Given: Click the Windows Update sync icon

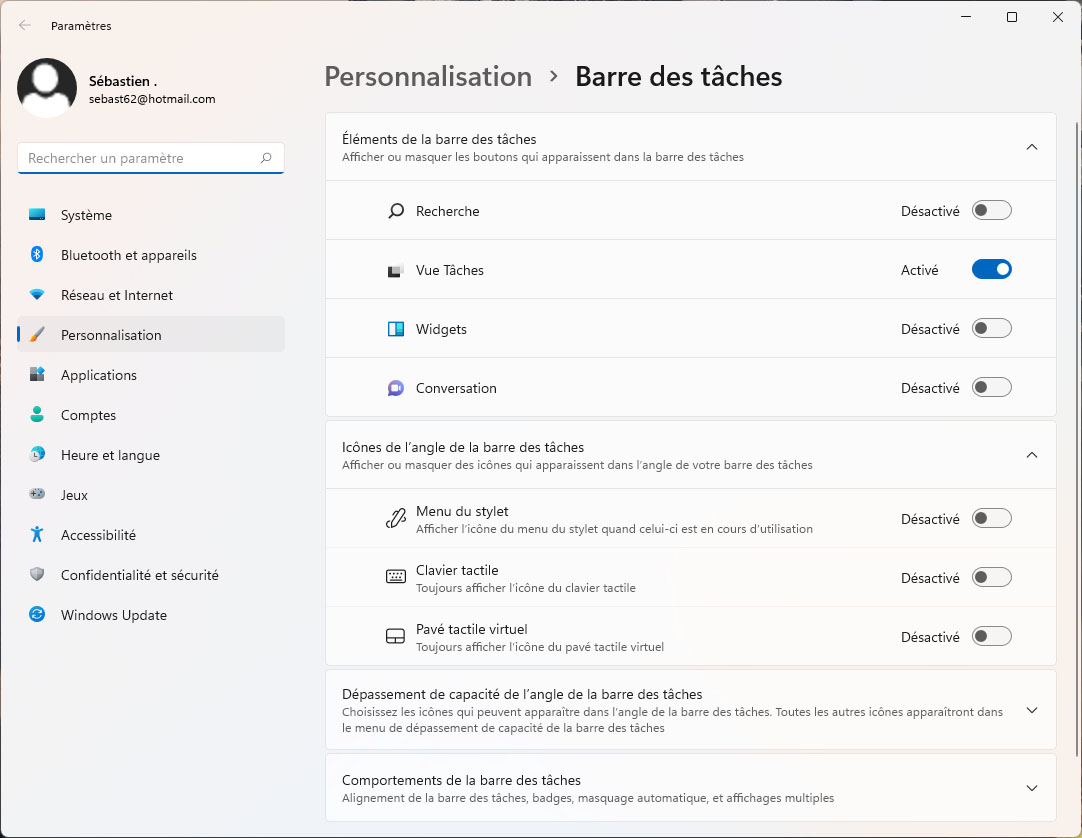Looking at the screenshot, I should click(37, 615).
